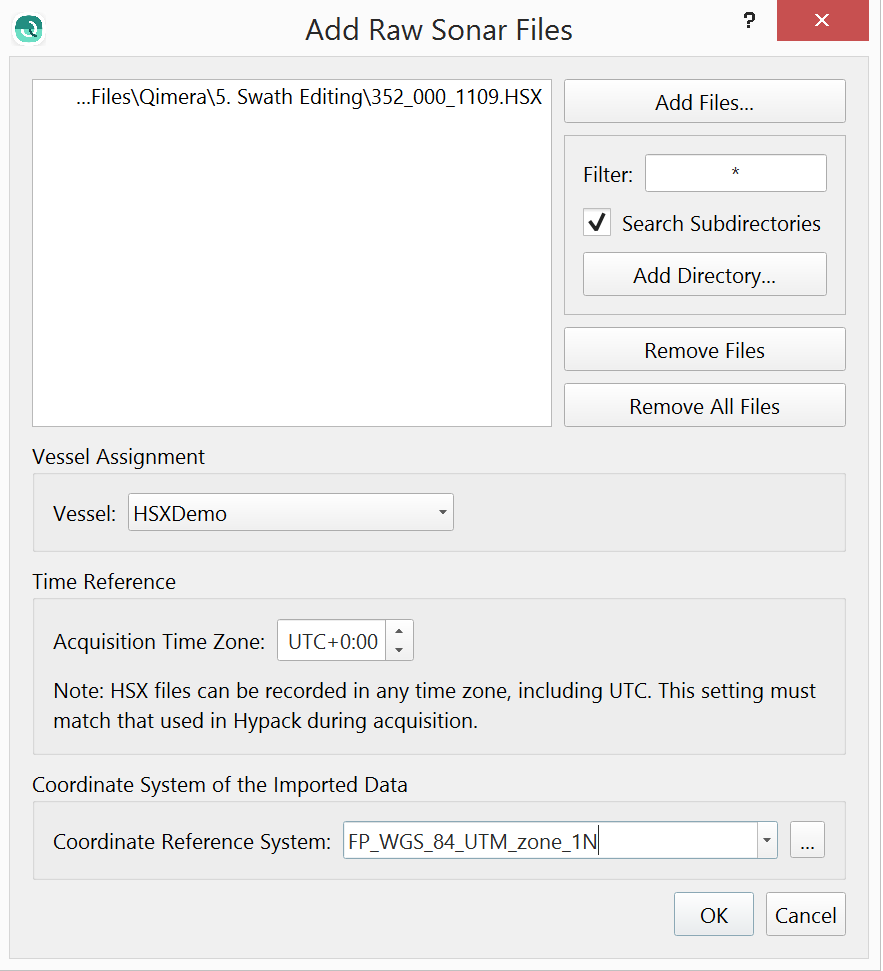Image resolution: width=883 pixels, height=971 pixels.
Task: Click the Coordinate Reference System text field
Action: click(548, 841)
